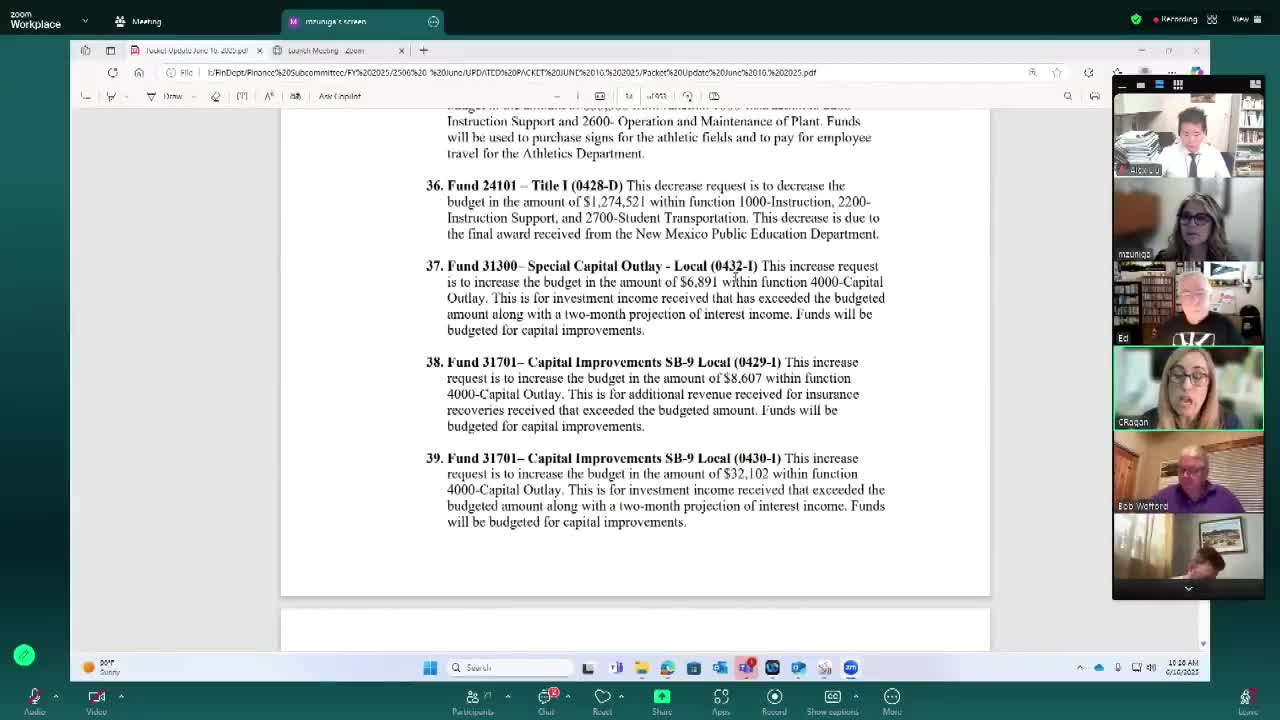Click the green pencil annotation button
1280x720 pixels.
(x=24, y=655)
